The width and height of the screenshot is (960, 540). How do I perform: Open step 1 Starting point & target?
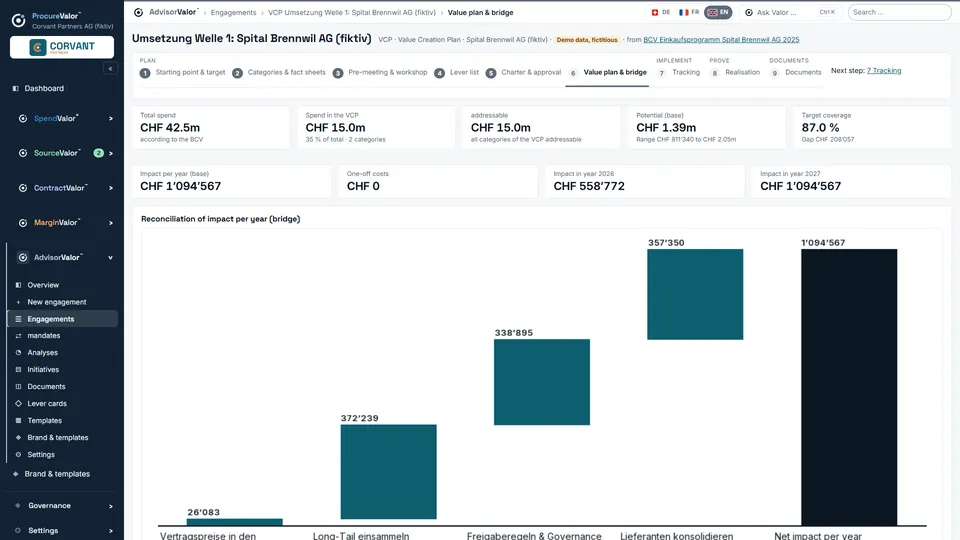(x=182, y=73)
